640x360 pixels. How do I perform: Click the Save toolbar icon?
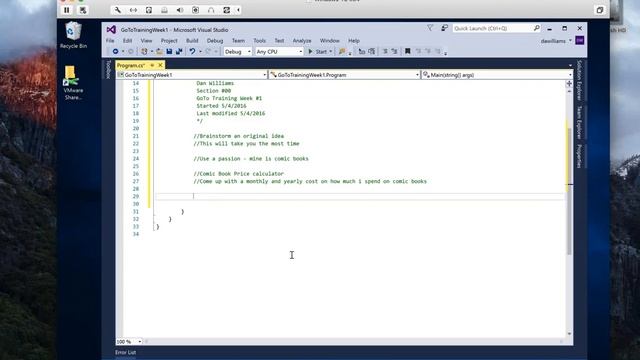[169, 52]
